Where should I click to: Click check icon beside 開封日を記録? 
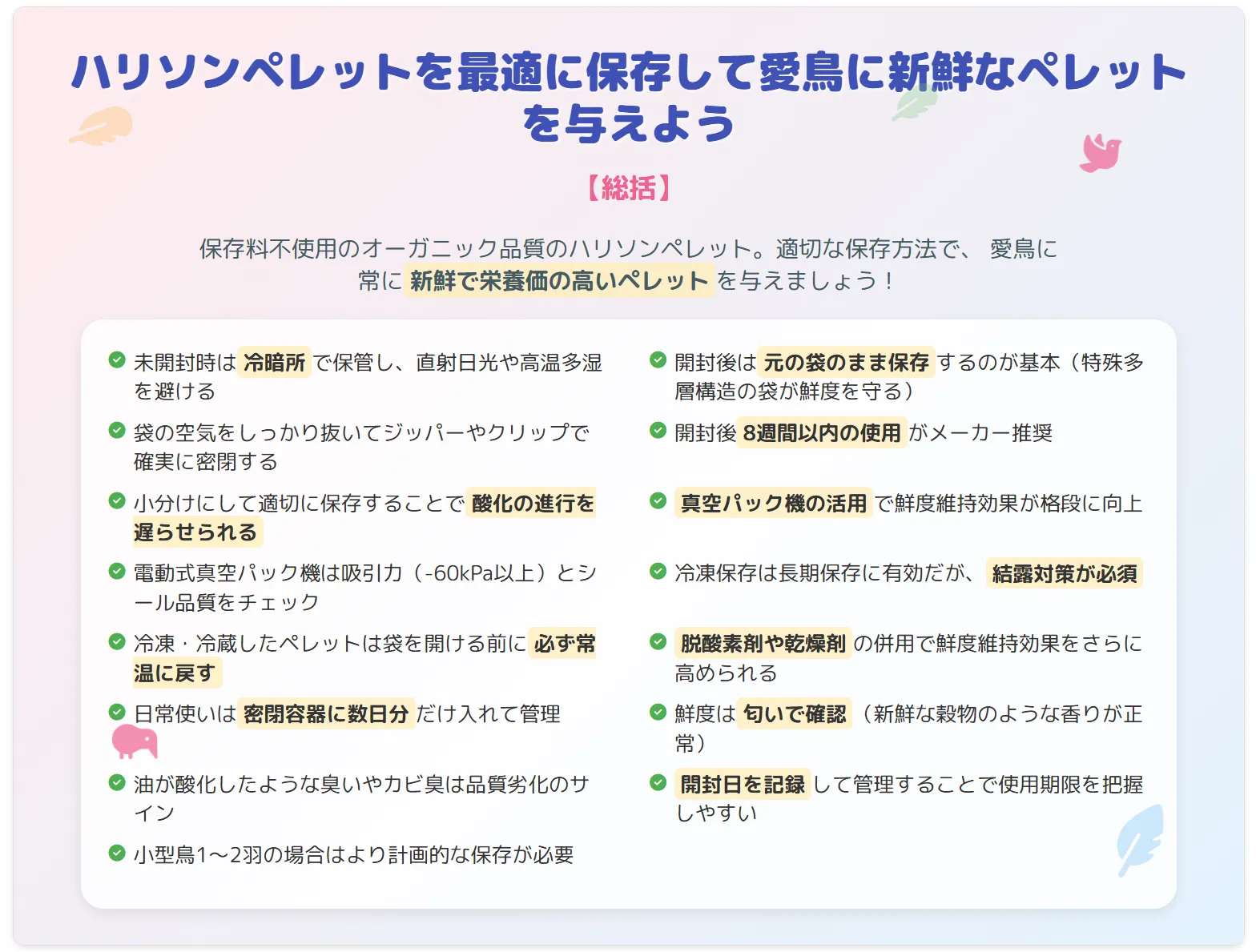point(658,781)
